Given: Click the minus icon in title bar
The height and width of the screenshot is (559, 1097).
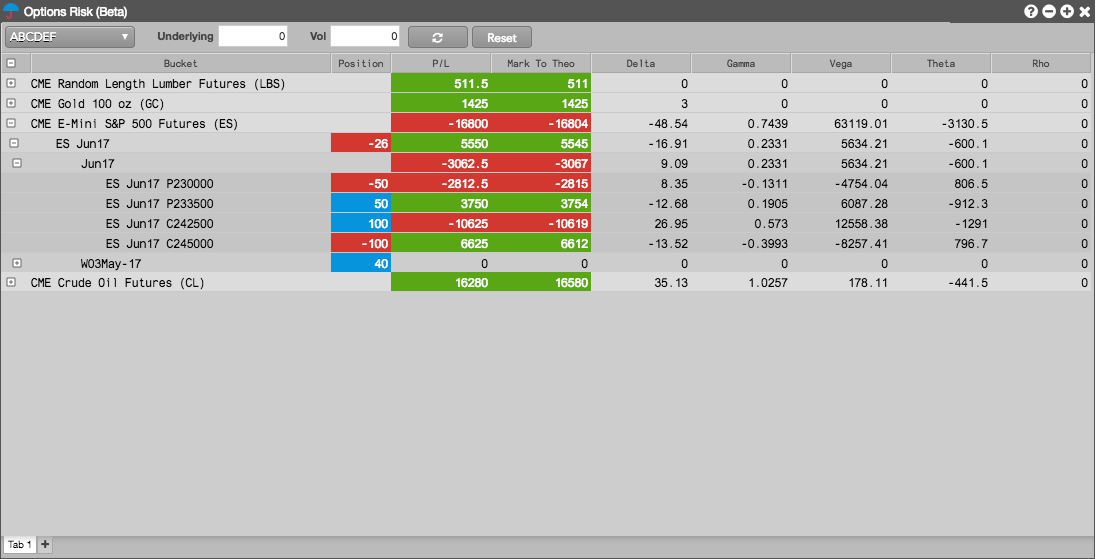Looking at the screenshot, I should tap(1049, 11).
